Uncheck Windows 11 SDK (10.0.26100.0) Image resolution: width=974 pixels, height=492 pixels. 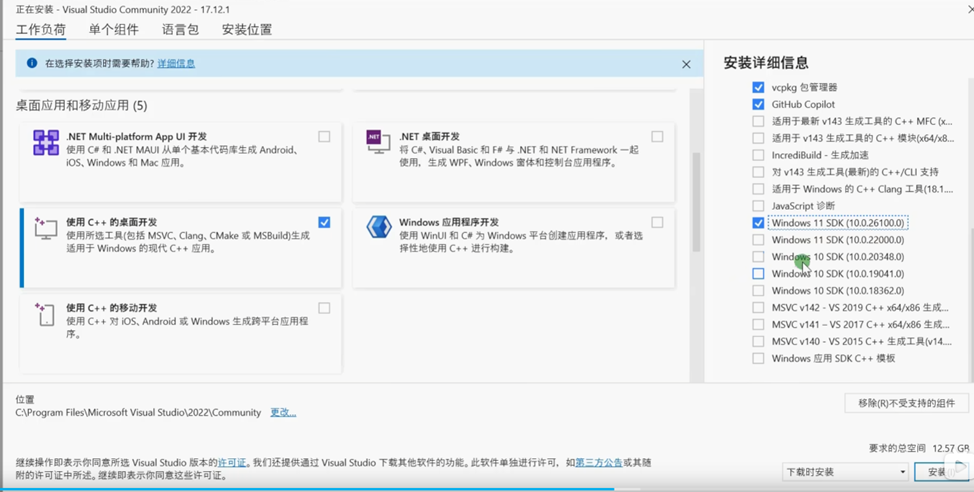click(x=758, y=222)
